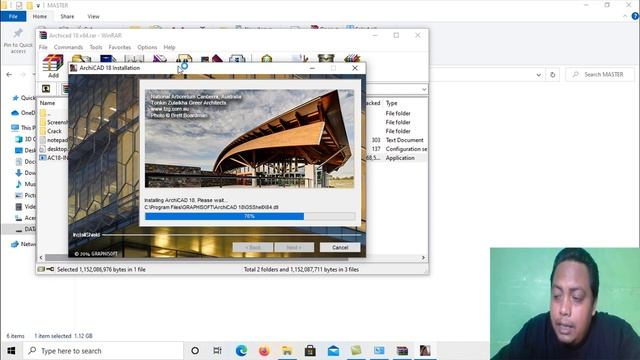The width and height of the screenshot is (640, 360).
Task: Click the WinRAR Info toolbar icon
Action: [237, 59]
